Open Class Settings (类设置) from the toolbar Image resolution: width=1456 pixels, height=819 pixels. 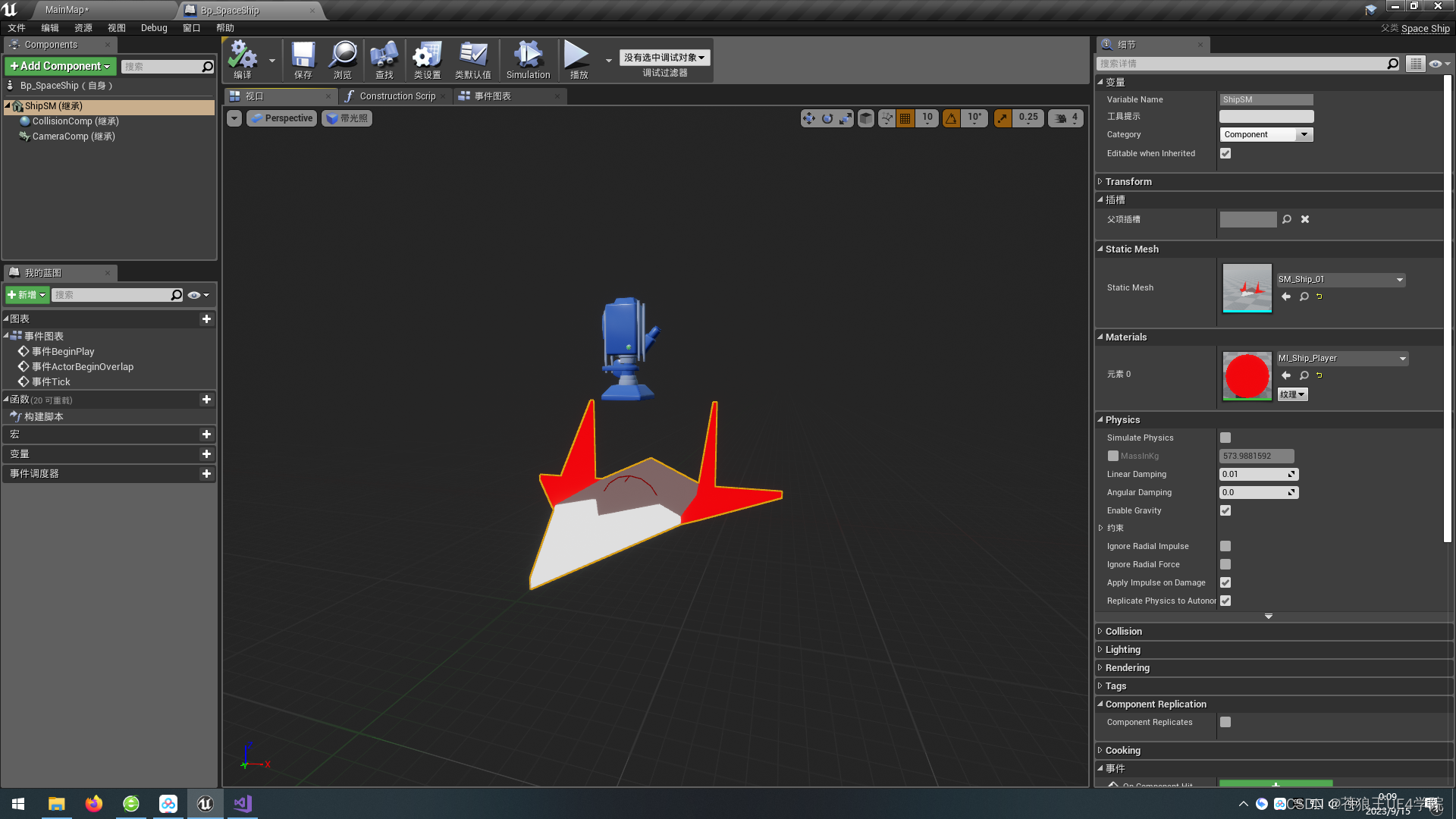pos(427,59)
